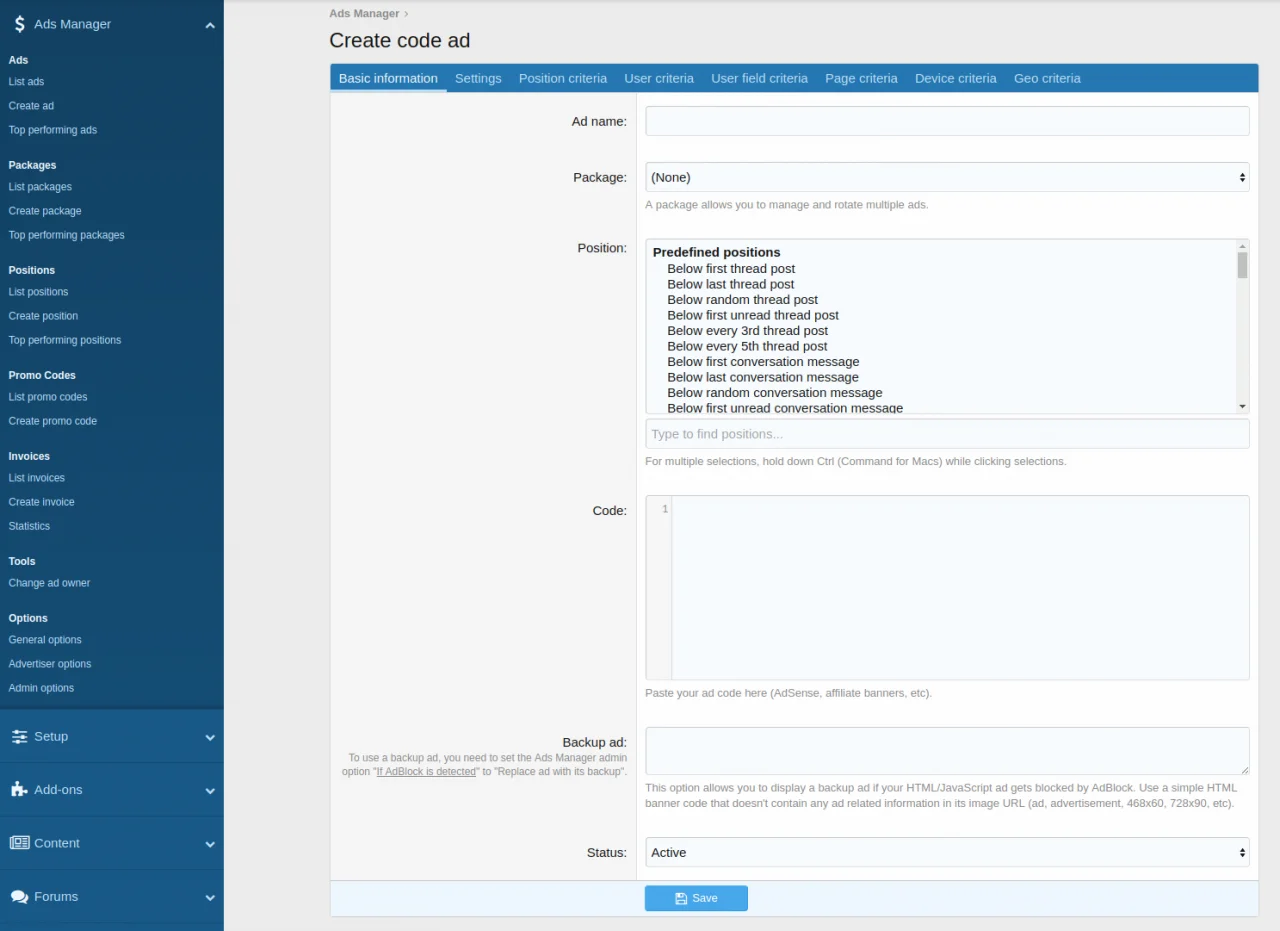
Task: Open List ads in the sidebar
Action: click(27, 82)
